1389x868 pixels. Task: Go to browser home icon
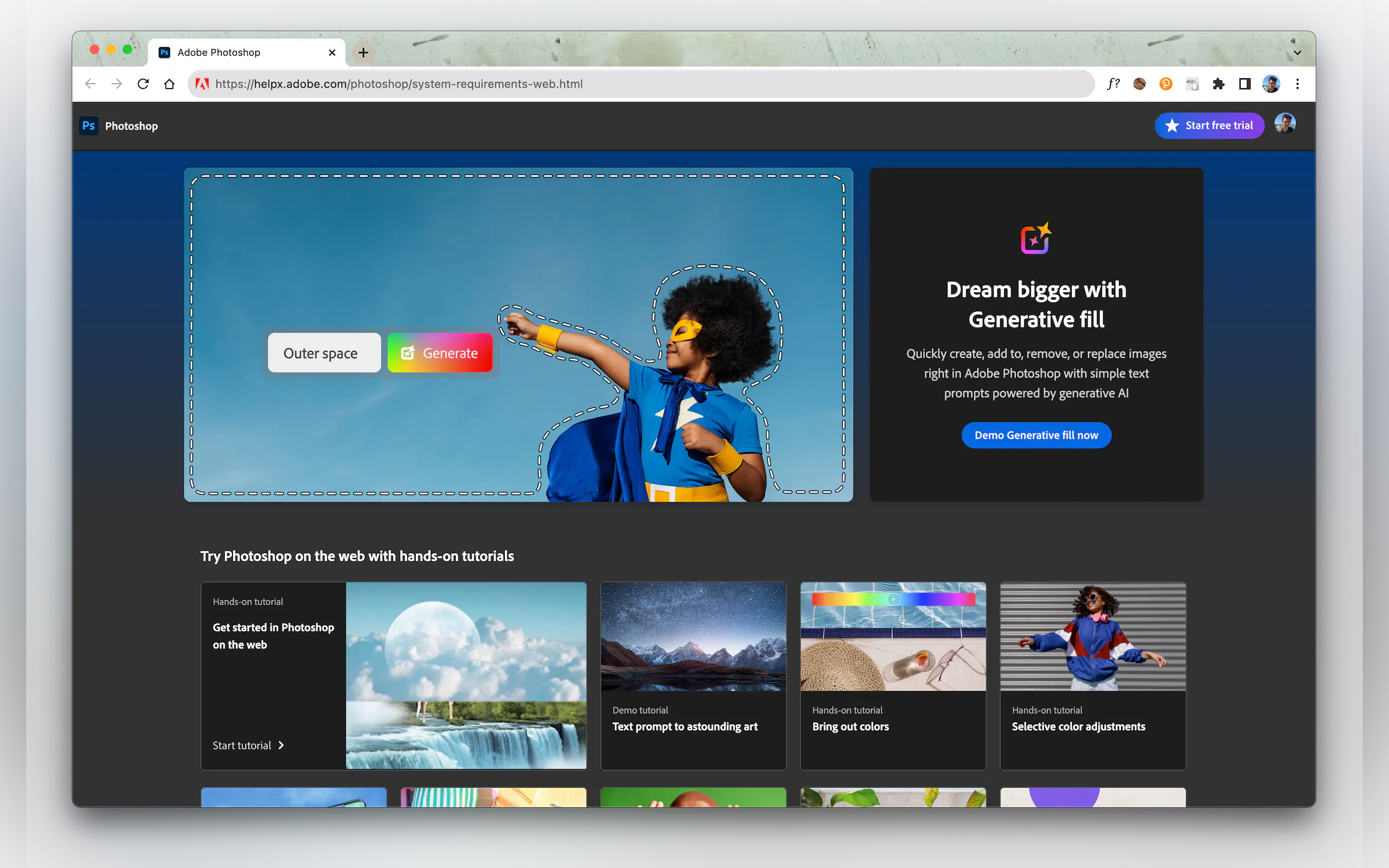point(169,84)
